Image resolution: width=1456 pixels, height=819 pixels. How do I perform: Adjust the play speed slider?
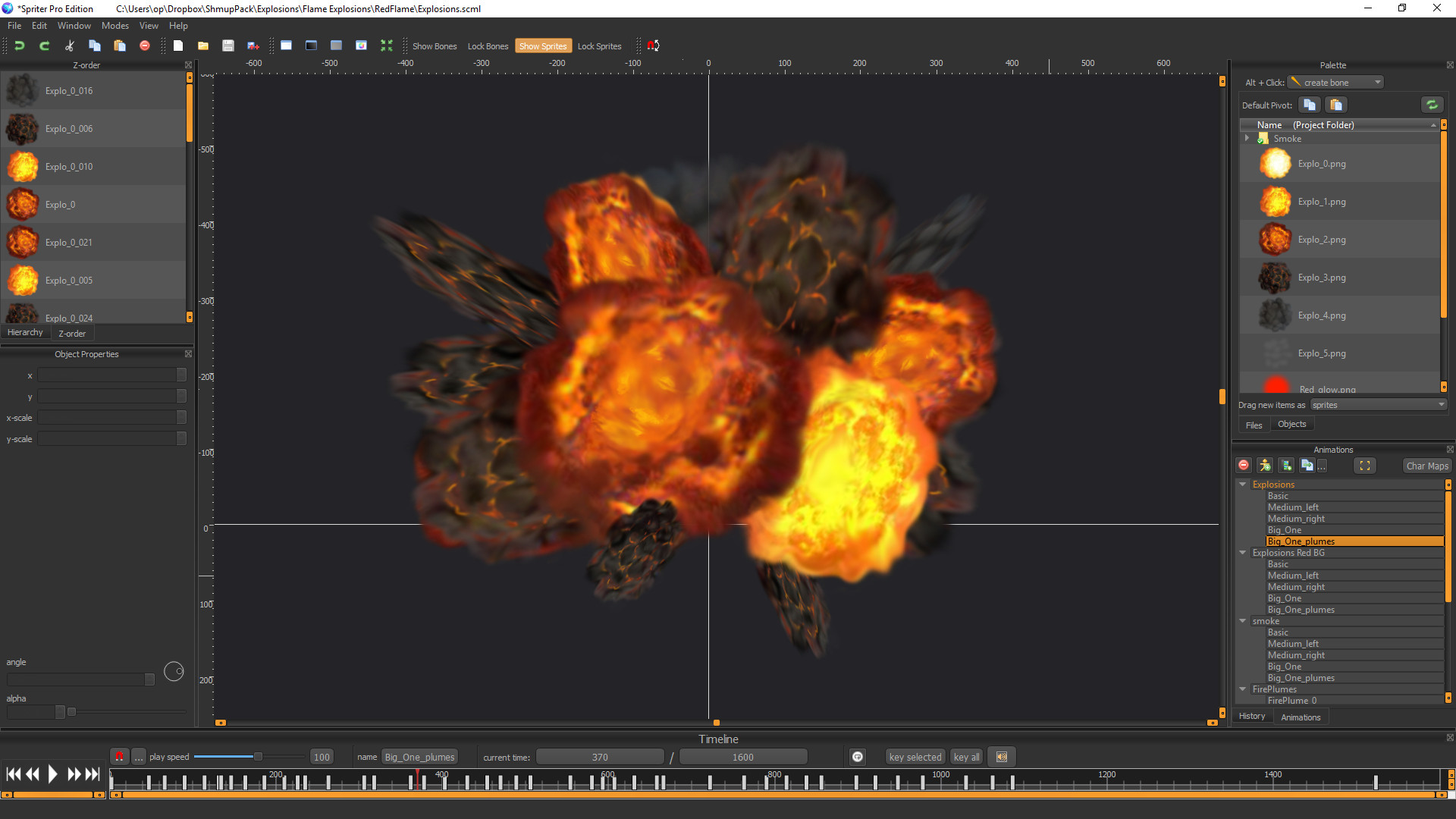(x=256, y=756)
